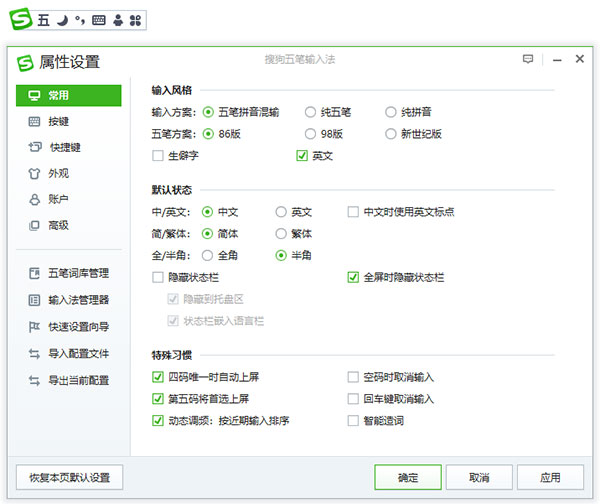
Task: Choose the 98版 Wubi scheme
Action: 310,134
